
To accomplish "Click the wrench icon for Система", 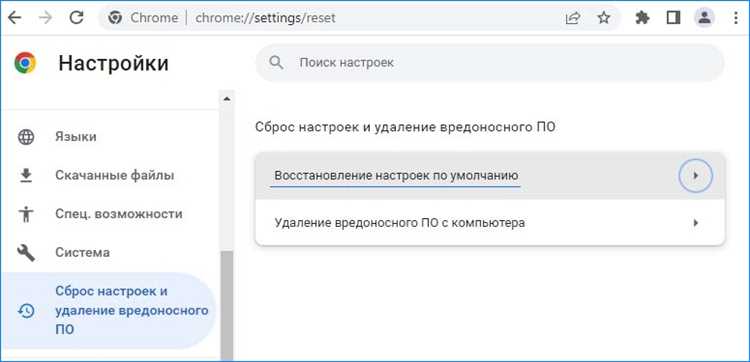I will (26, 252).
